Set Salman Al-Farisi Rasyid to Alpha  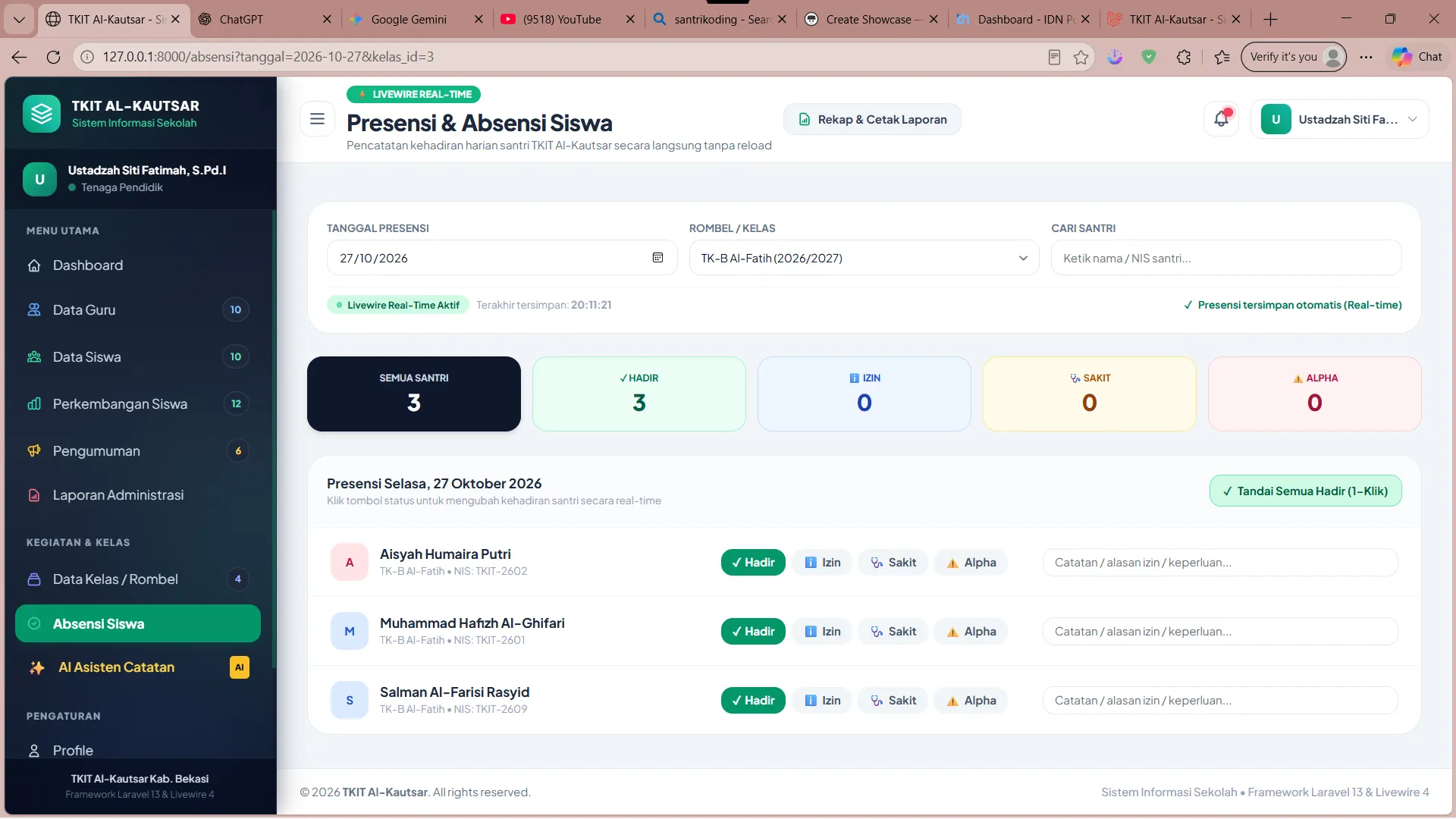[x=971, y=701]
